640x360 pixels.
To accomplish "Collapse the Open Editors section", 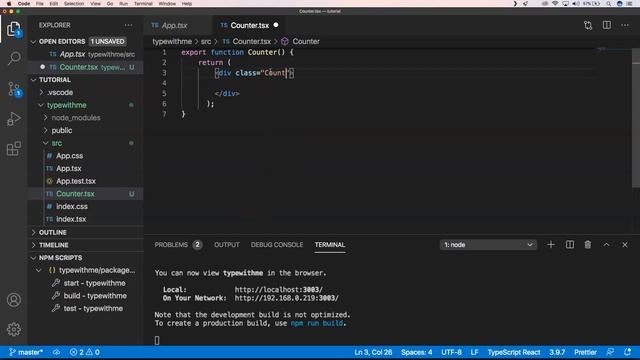I will point(33,41).
